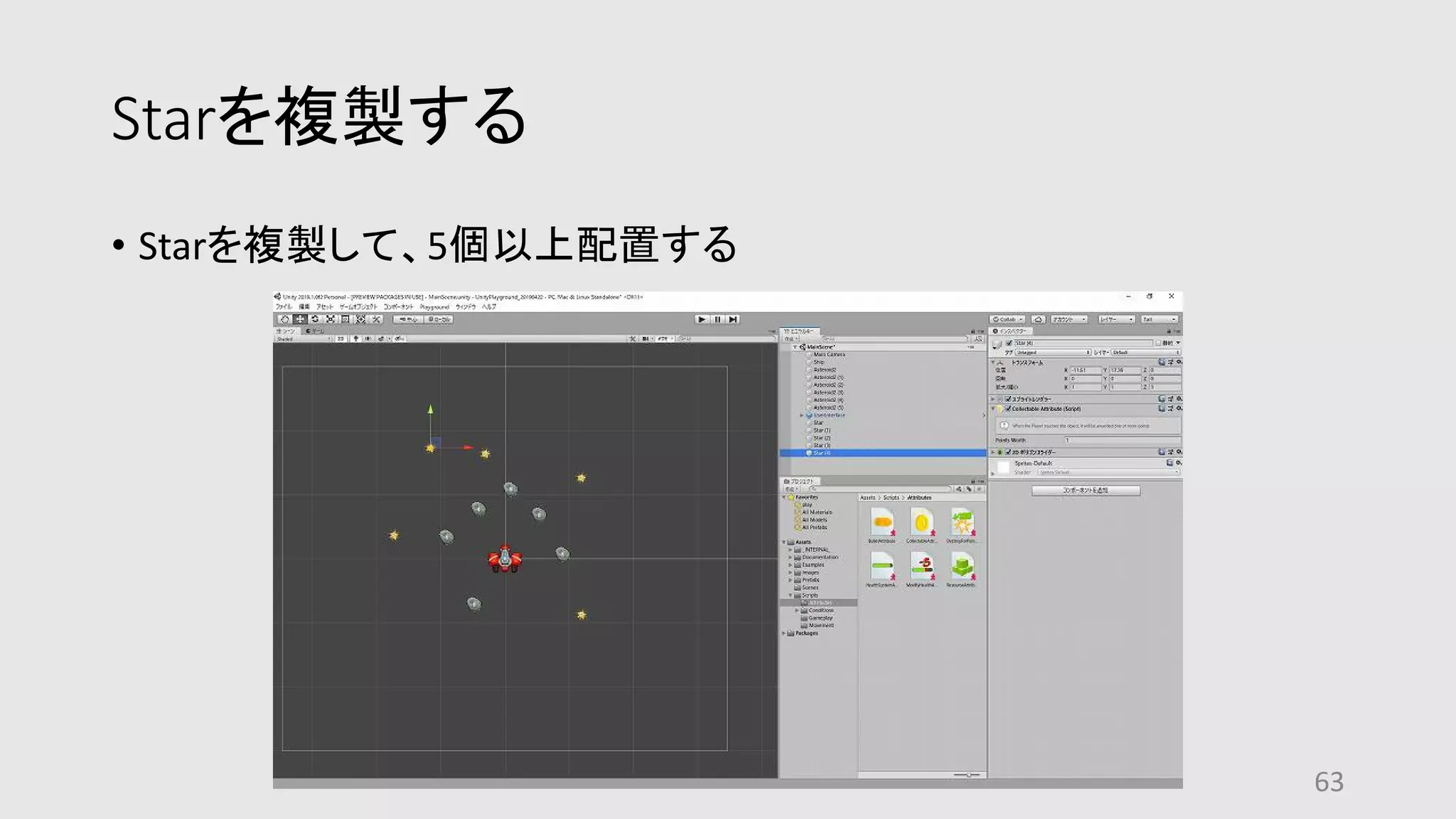Collapse the Transform component foldout
This screenshot has height=819, width=1456.
click(993, 363)
